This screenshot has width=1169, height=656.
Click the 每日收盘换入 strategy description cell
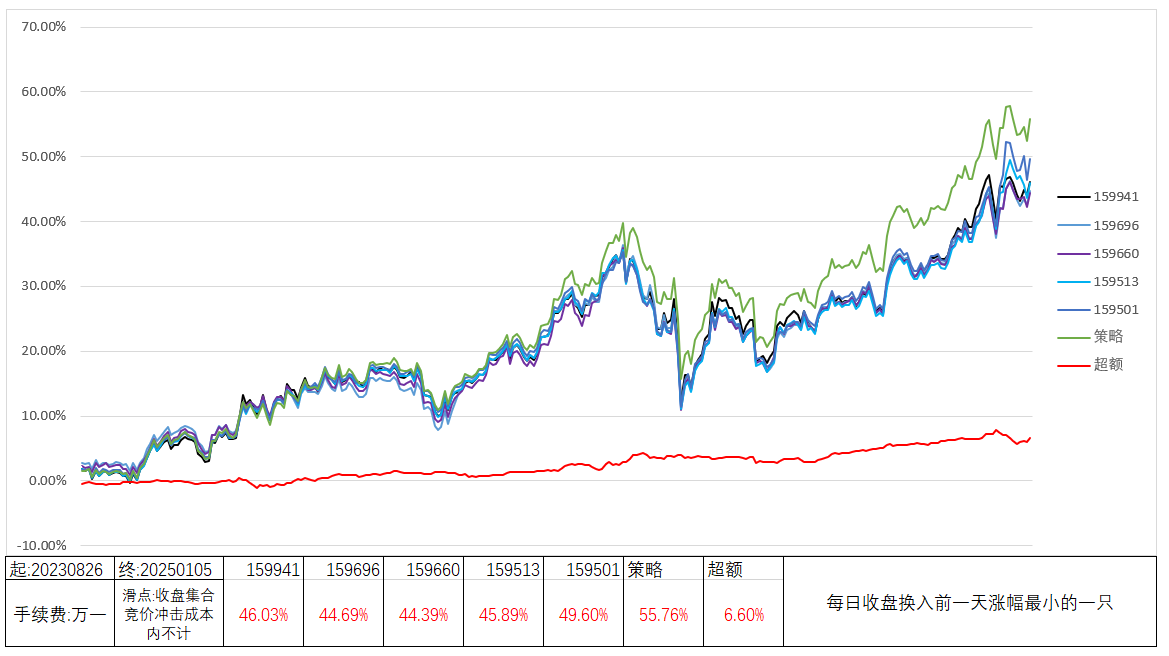(x=969, y=603)
